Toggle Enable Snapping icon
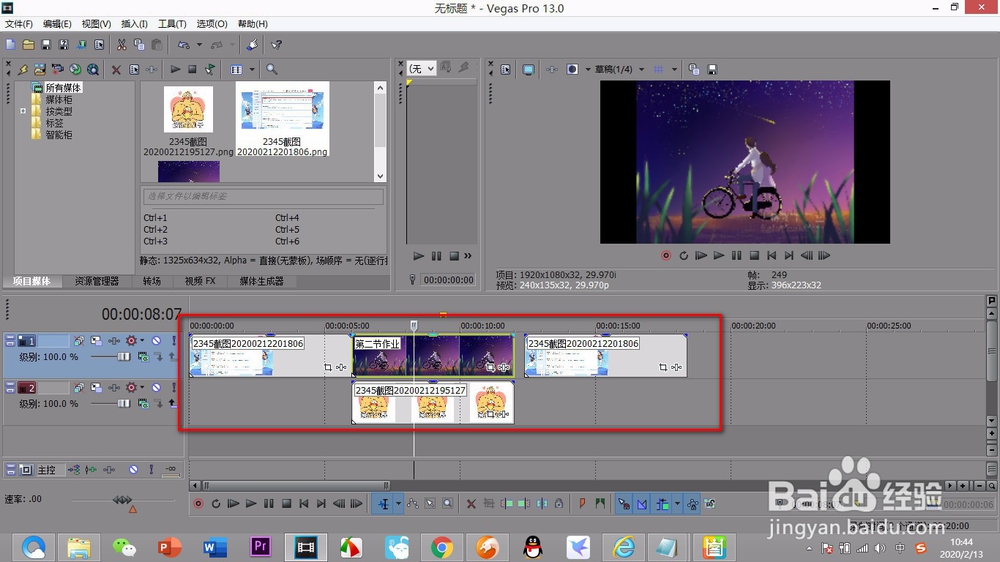Image resolution: width=1000 pixels, height=562 pixels. tap(624, 504)
